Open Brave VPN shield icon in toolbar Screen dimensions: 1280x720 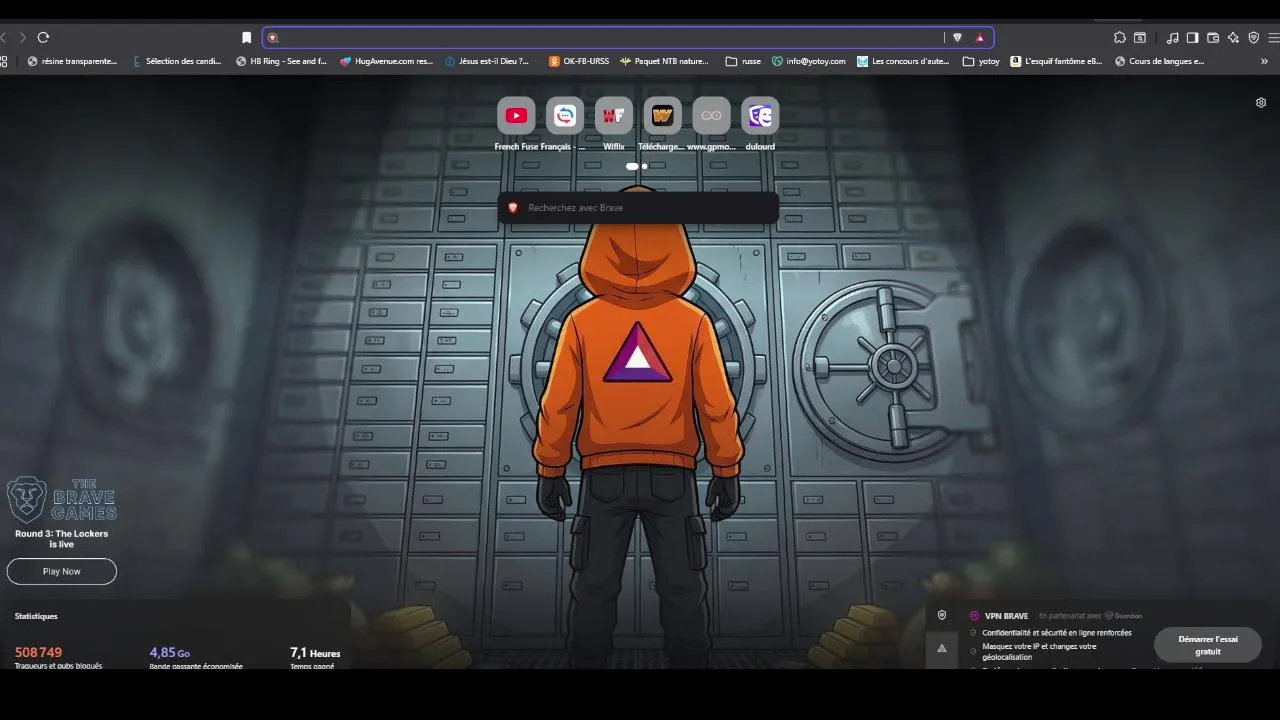(x=1254, y=37)
